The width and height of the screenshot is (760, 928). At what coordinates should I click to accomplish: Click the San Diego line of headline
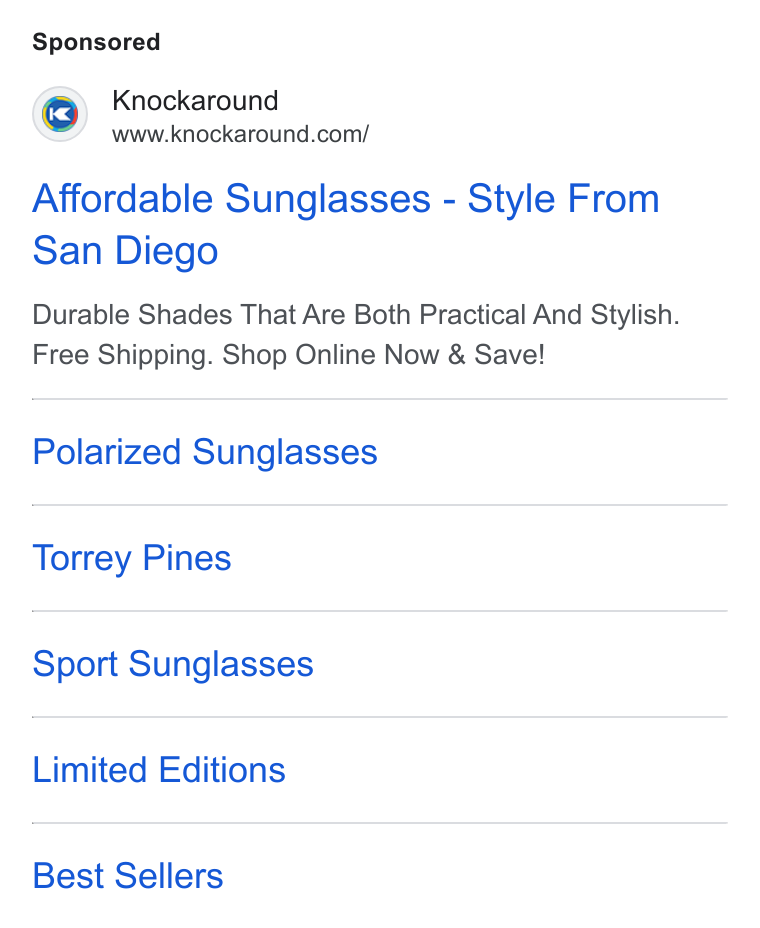pyautogui.click(x=125, y=250)
